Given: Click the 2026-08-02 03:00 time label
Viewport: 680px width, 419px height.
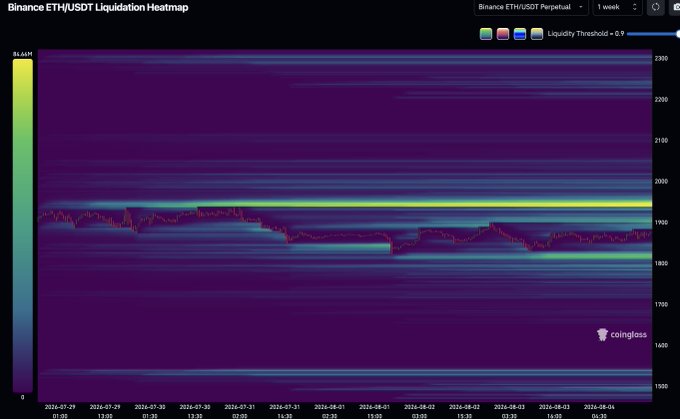Looking at the screenshot, I should (x=419, y=411).
